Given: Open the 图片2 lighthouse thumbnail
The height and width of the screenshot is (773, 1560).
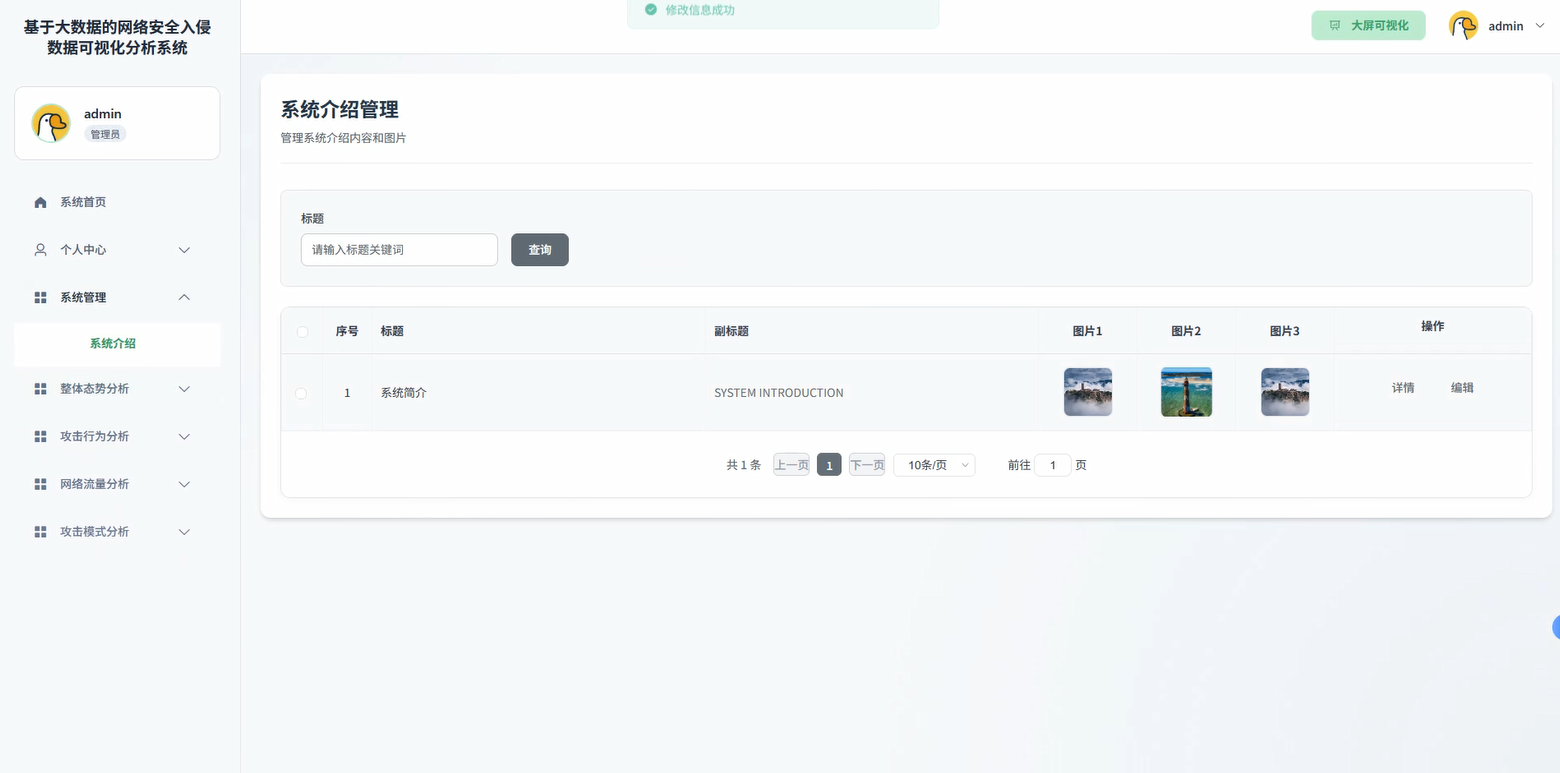Looking at the screenshot, I should pyautogui.click(x=1186, y=392).
